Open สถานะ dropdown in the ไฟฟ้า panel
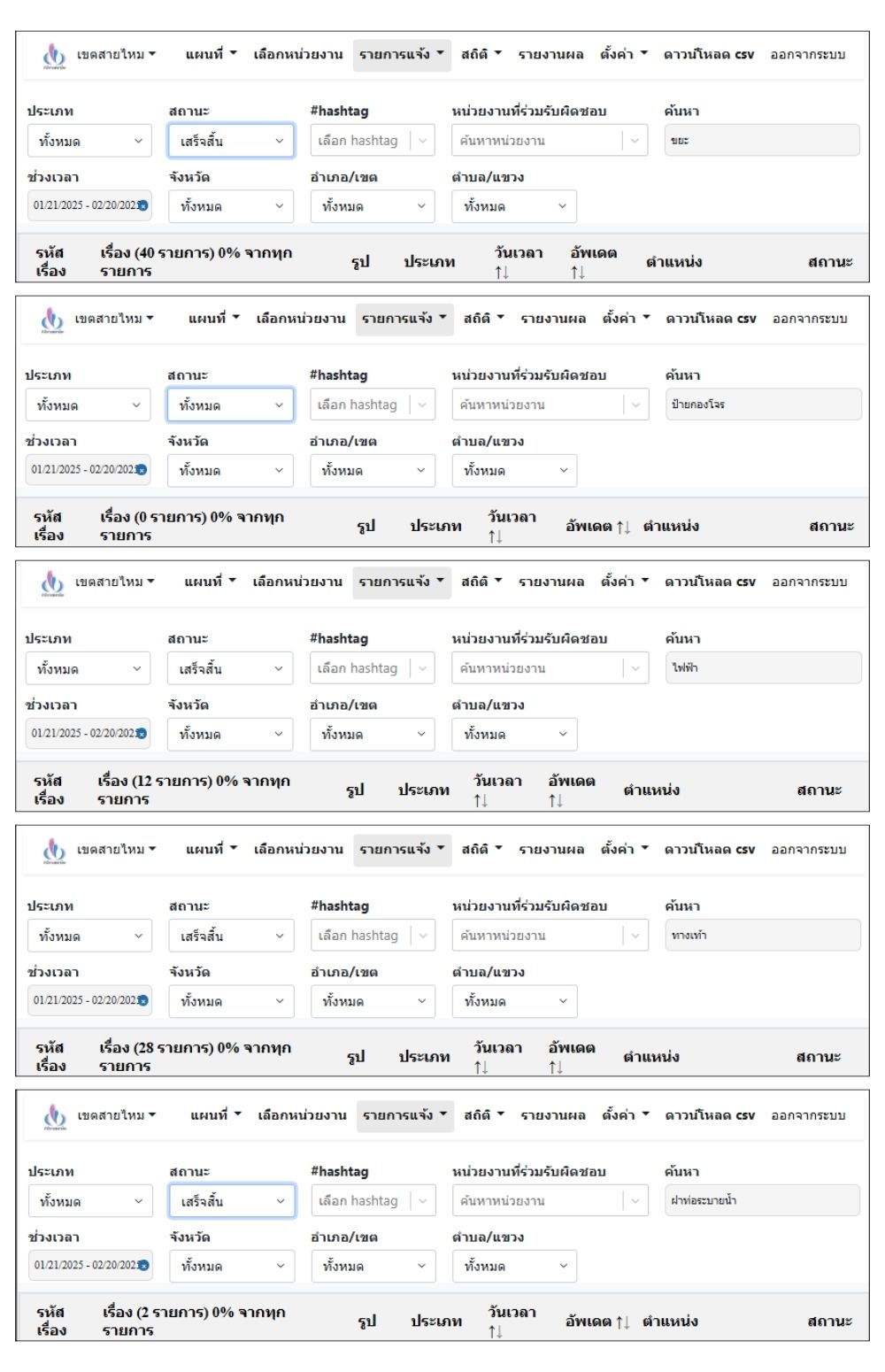This screenshot has height=1372, width=885. click(230, 669)
